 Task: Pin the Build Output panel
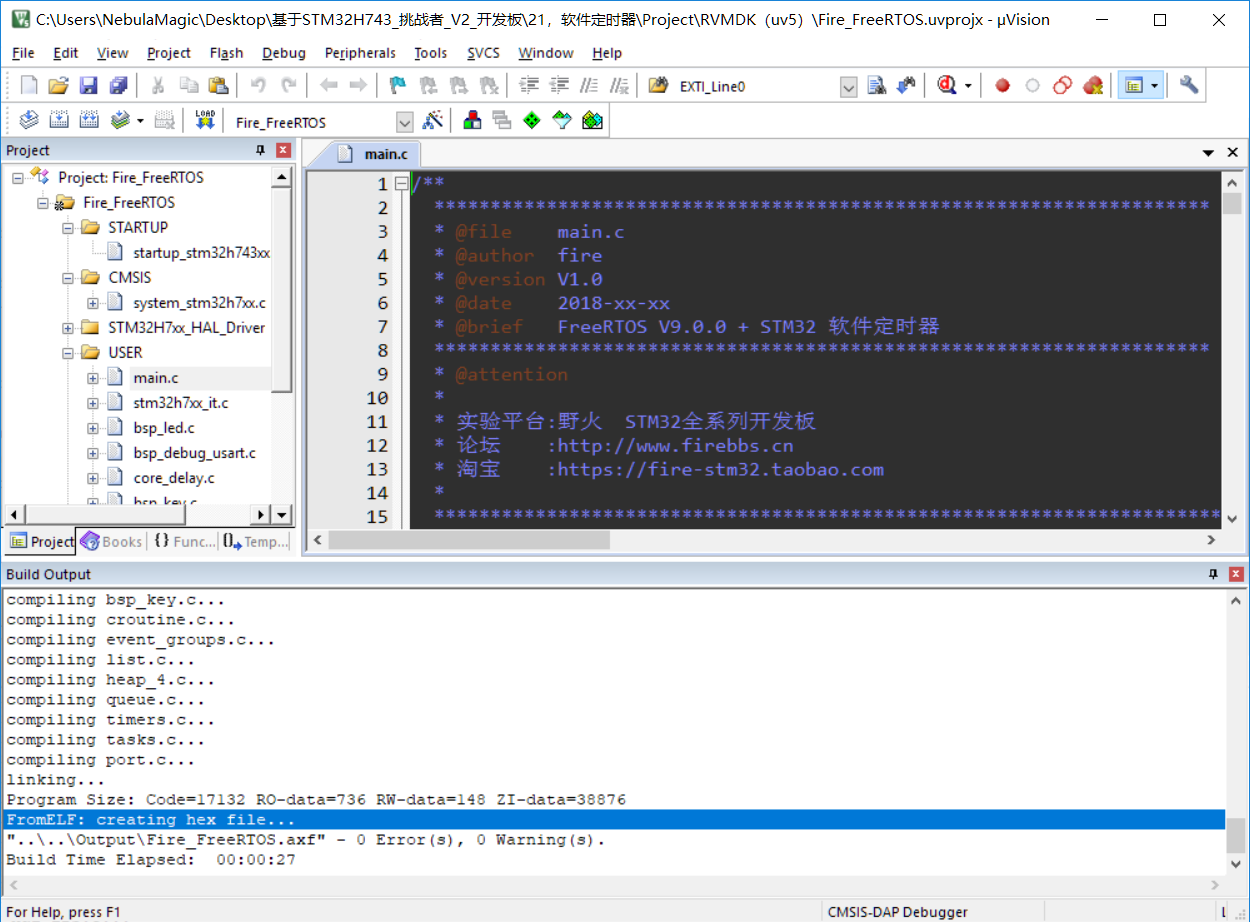pyautogui.click(x=1212, y=573)
